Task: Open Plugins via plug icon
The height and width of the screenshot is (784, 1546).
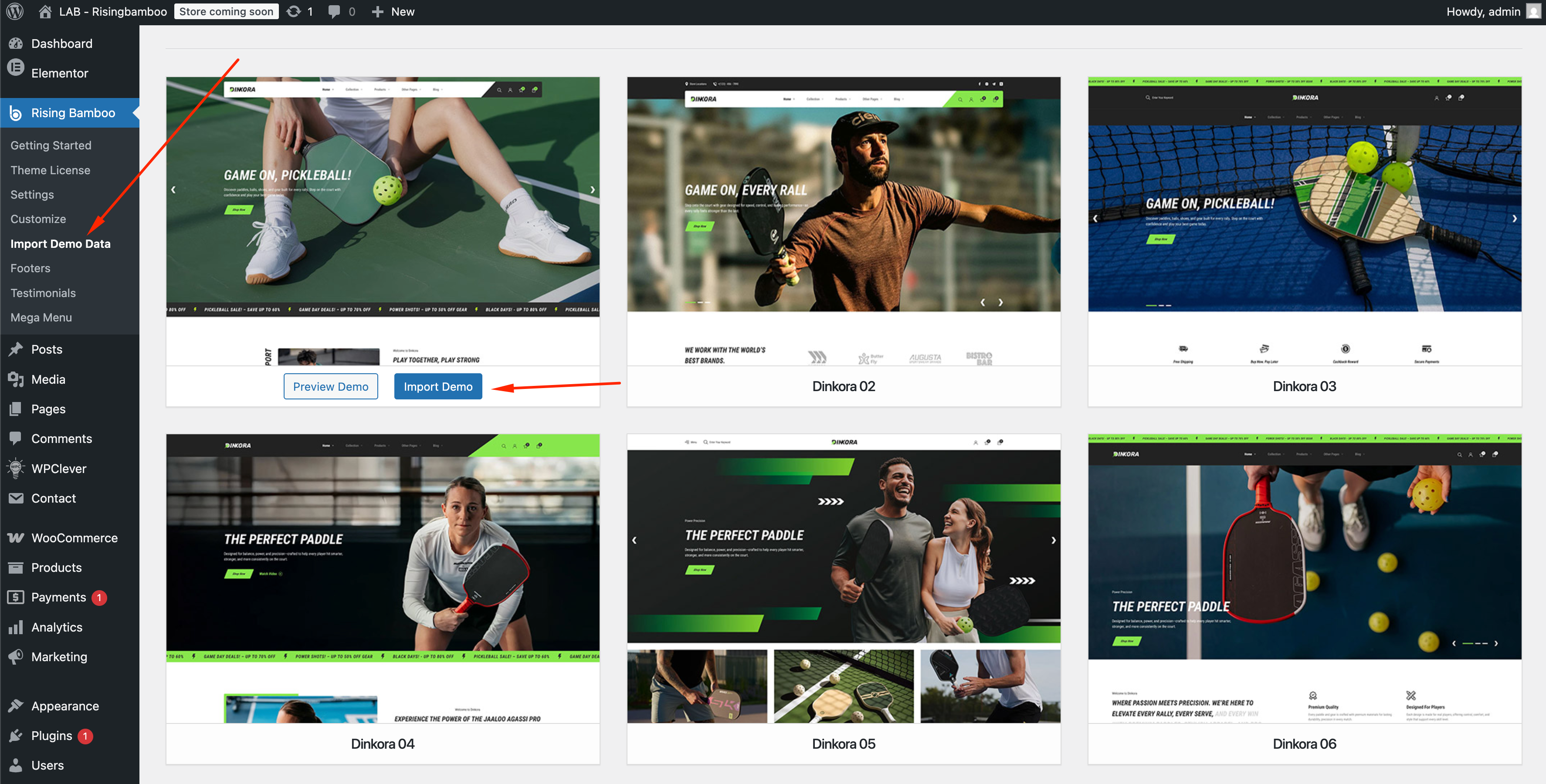Action: pyautogui.click(x=16, y=735)
